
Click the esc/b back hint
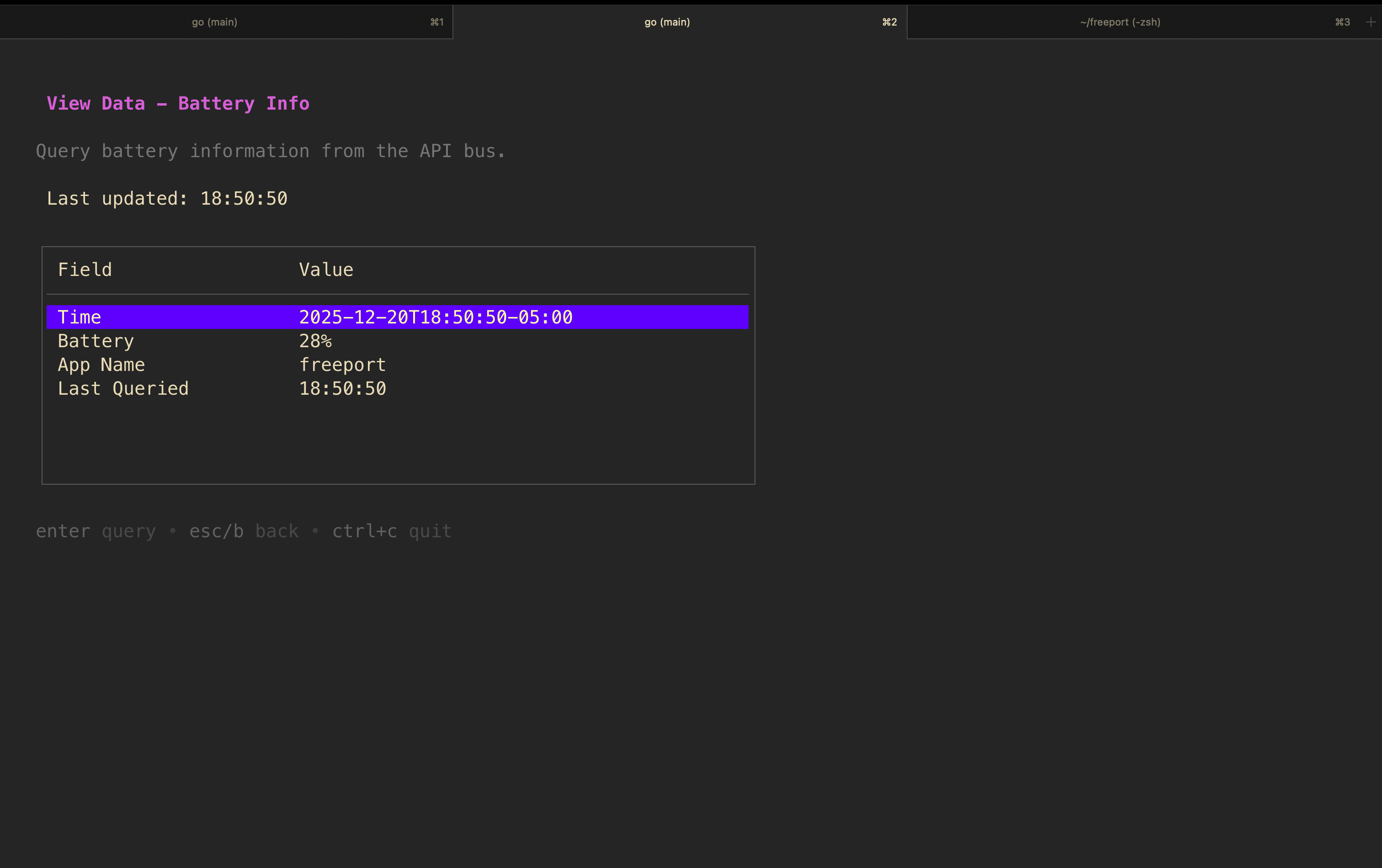(x=244, y=531)
